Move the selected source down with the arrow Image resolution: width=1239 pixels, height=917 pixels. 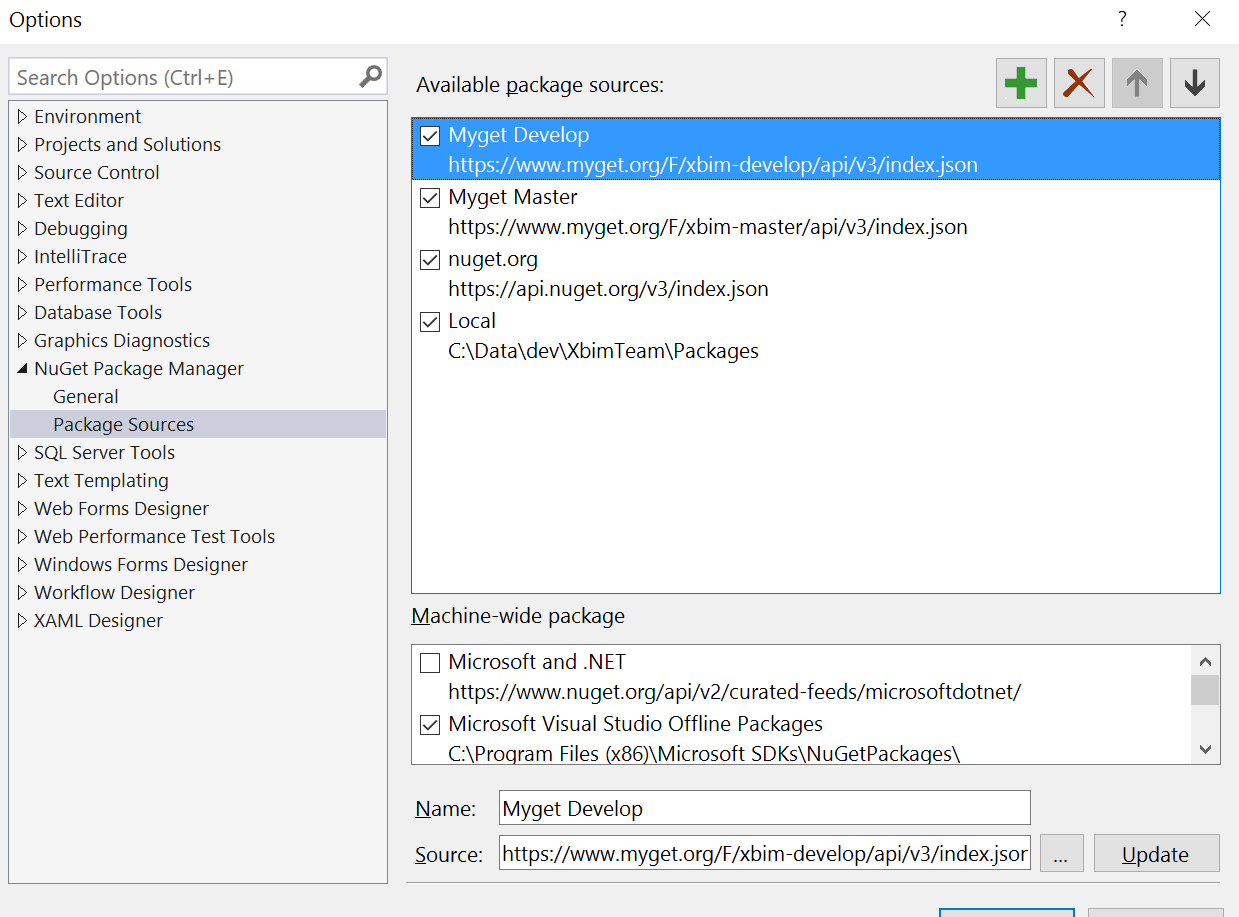coord(1194,83)
